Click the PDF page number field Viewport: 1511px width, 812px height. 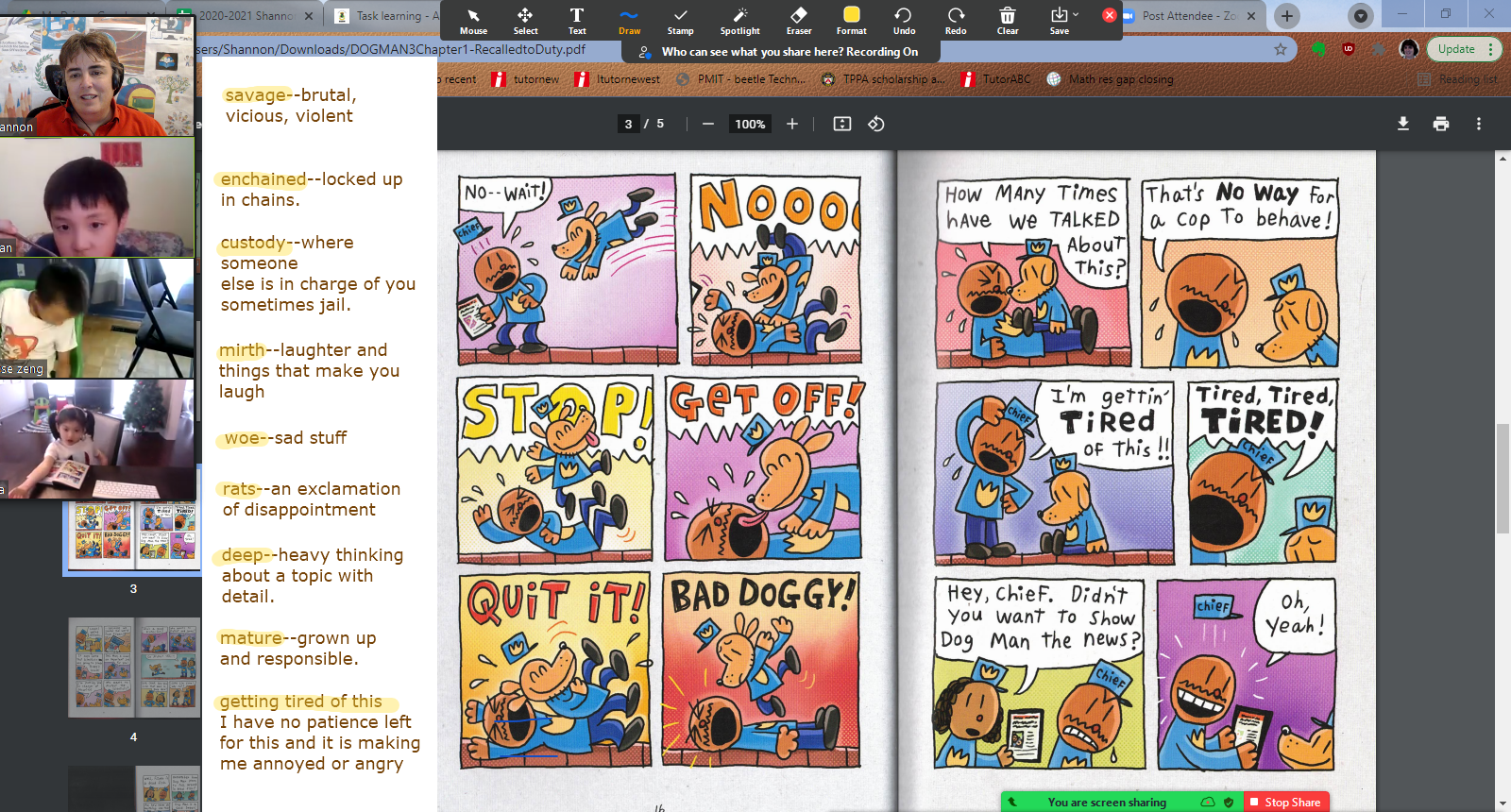click(x=628, y=124)
